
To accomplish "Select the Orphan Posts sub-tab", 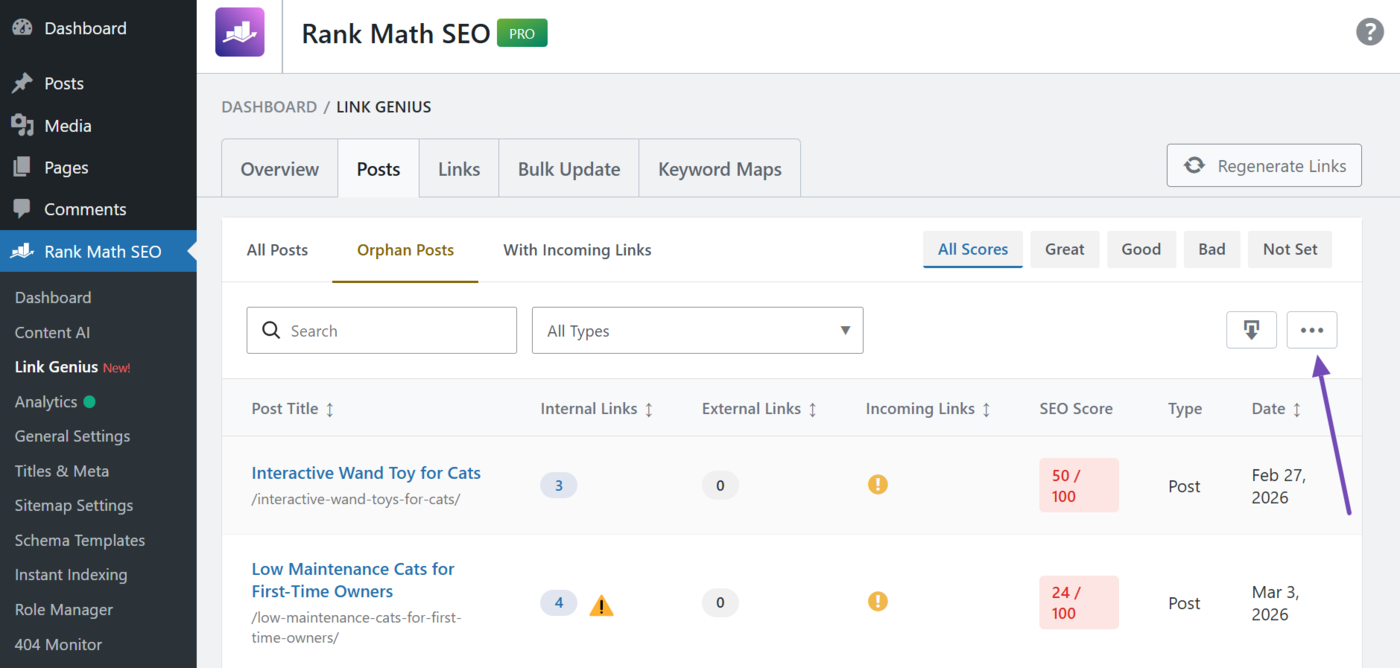I will point(406,250).
